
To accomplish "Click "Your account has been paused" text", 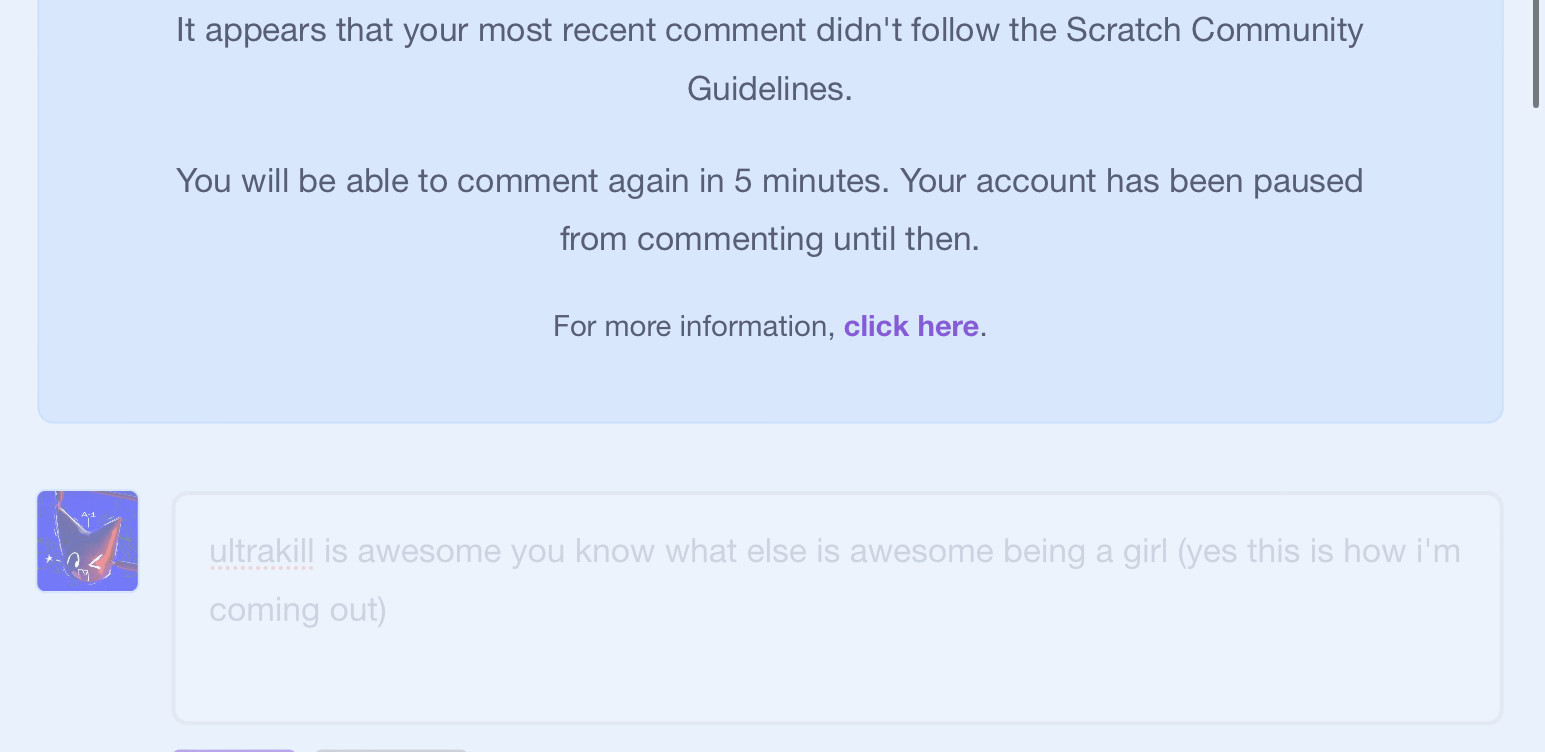I will (x=1130, y=181).
